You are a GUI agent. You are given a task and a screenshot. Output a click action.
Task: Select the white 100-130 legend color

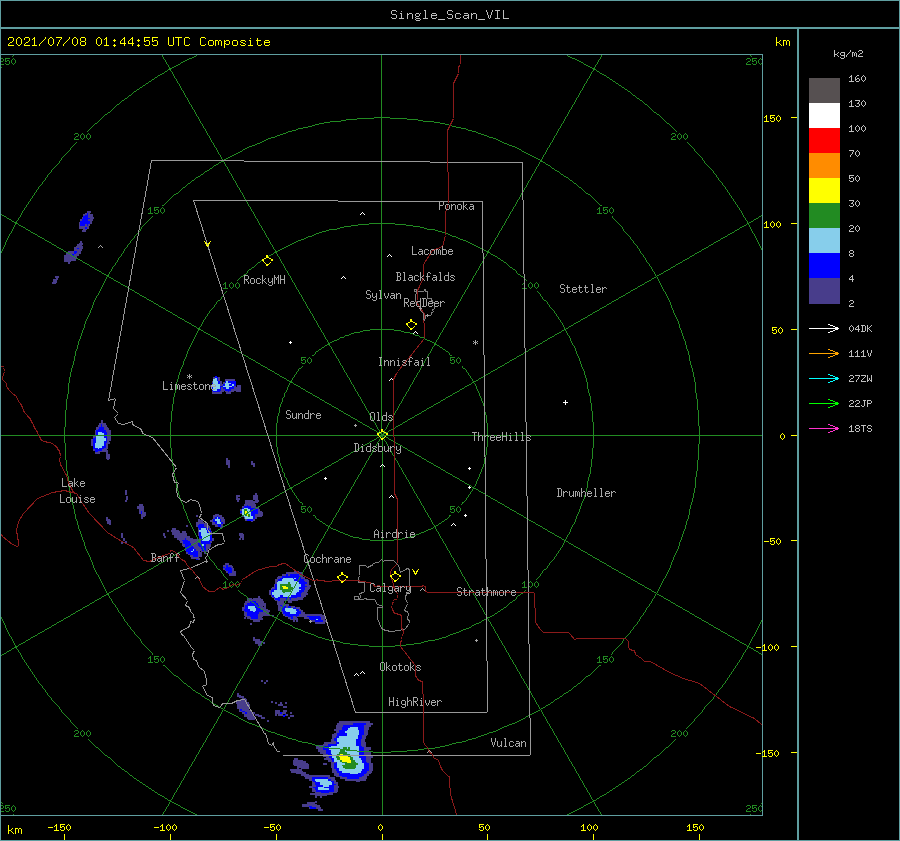(x=824, y=115)
